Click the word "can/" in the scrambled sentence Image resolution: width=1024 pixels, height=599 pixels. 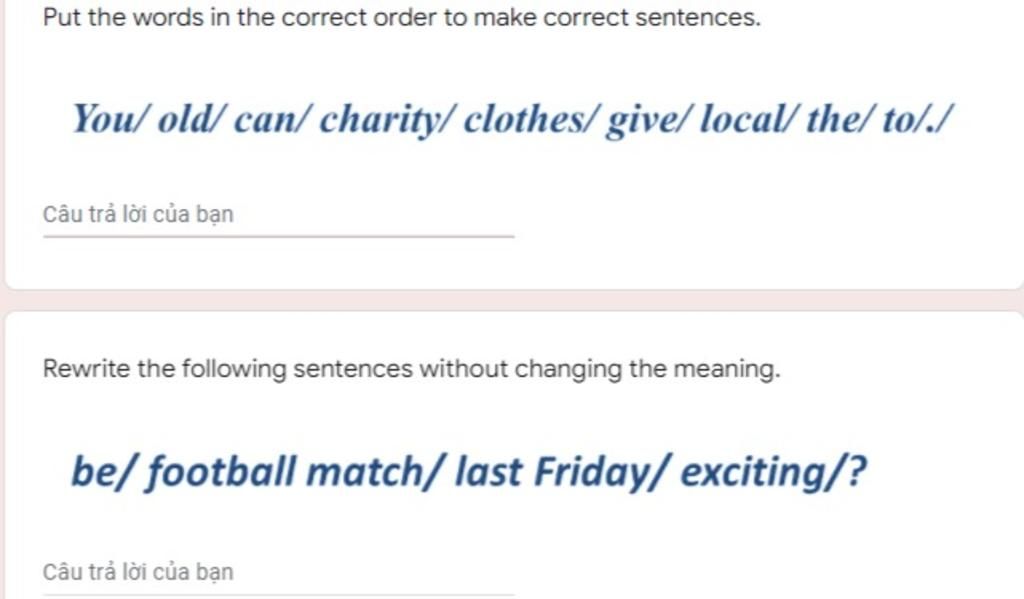[272, 121]
